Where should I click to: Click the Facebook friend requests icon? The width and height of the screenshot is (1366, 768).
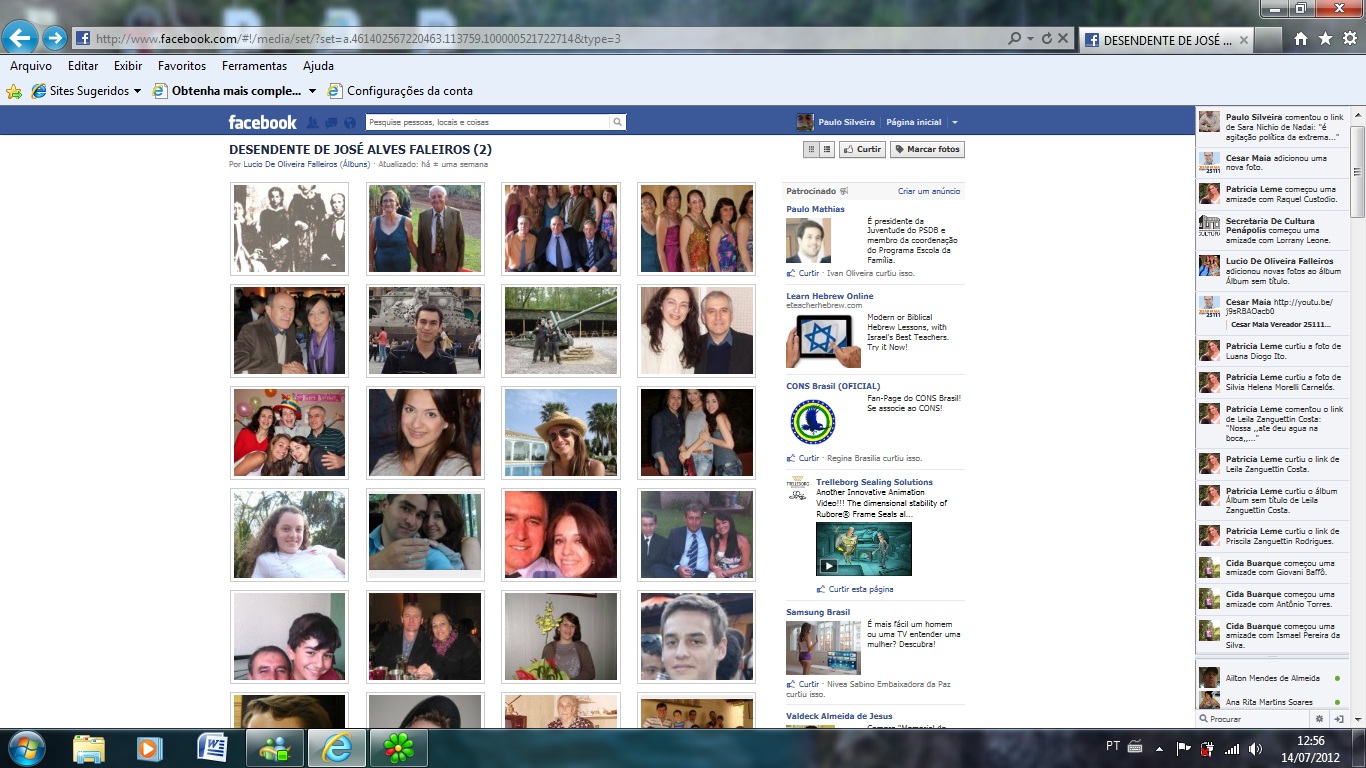click(313, 122)
